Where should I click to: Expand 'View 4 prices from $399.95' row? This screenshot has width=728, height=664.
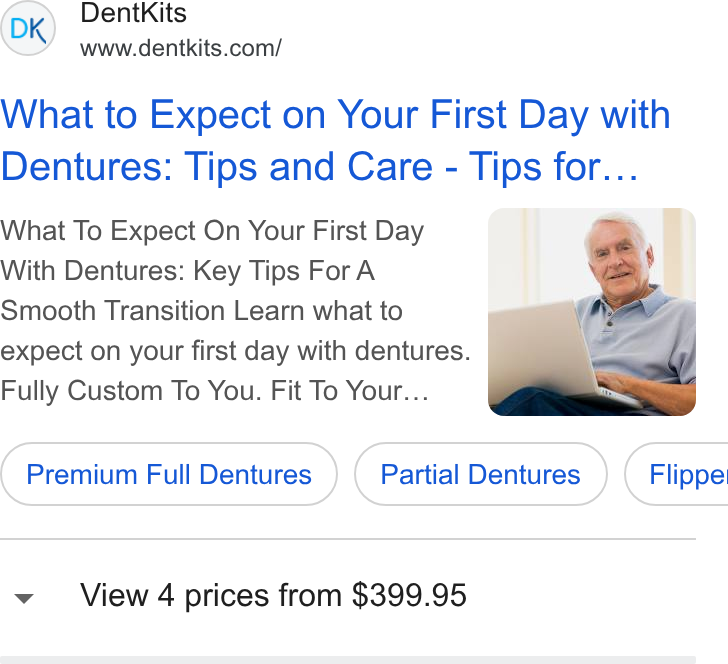(348, 596)
